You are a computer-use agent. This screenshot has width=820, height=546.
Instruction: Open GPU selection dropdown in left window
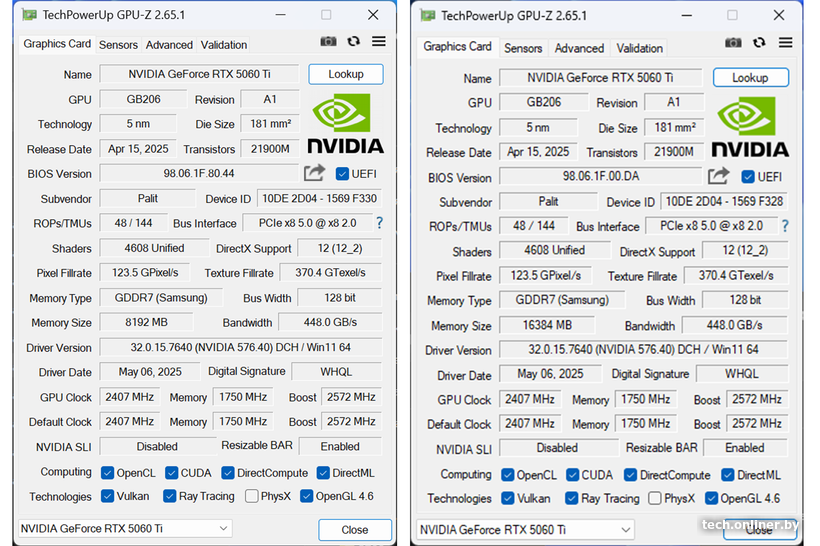126,529
